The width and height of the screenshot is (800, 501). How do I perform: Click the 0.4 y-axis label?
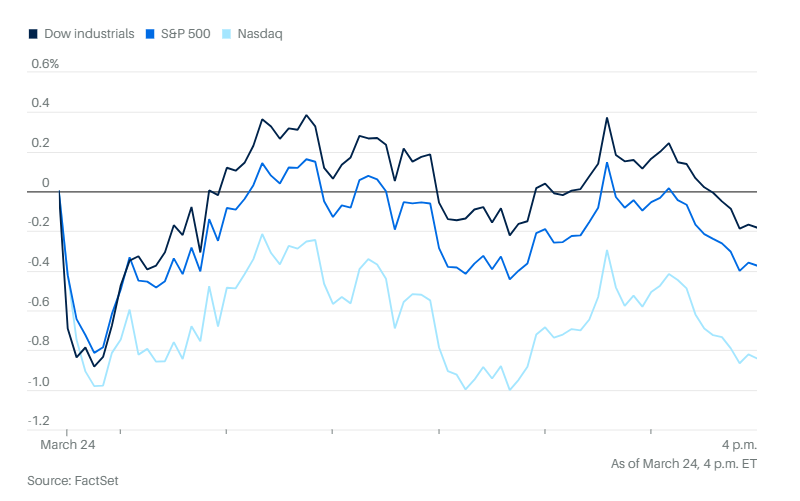pos(40,103)
